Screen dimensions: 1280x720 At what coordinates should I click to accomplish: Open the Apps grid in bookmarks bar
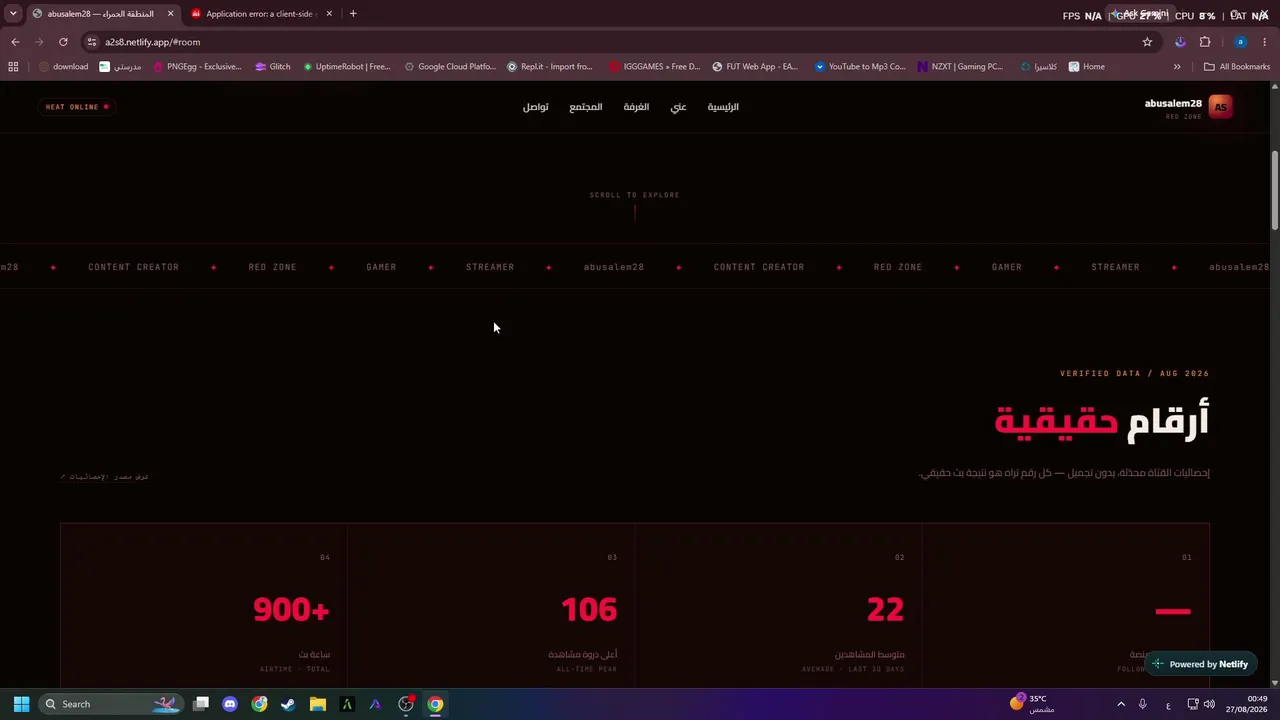coord(13,67)
